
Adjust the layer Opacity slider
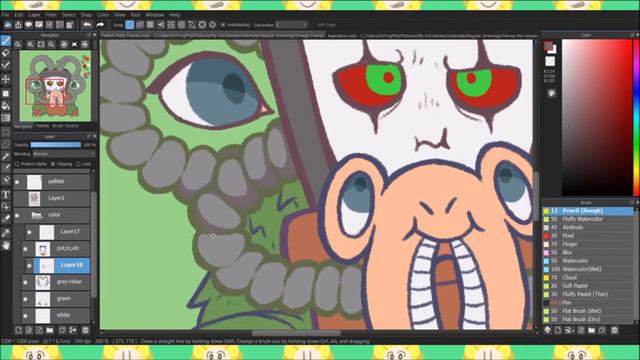(56, 145)
